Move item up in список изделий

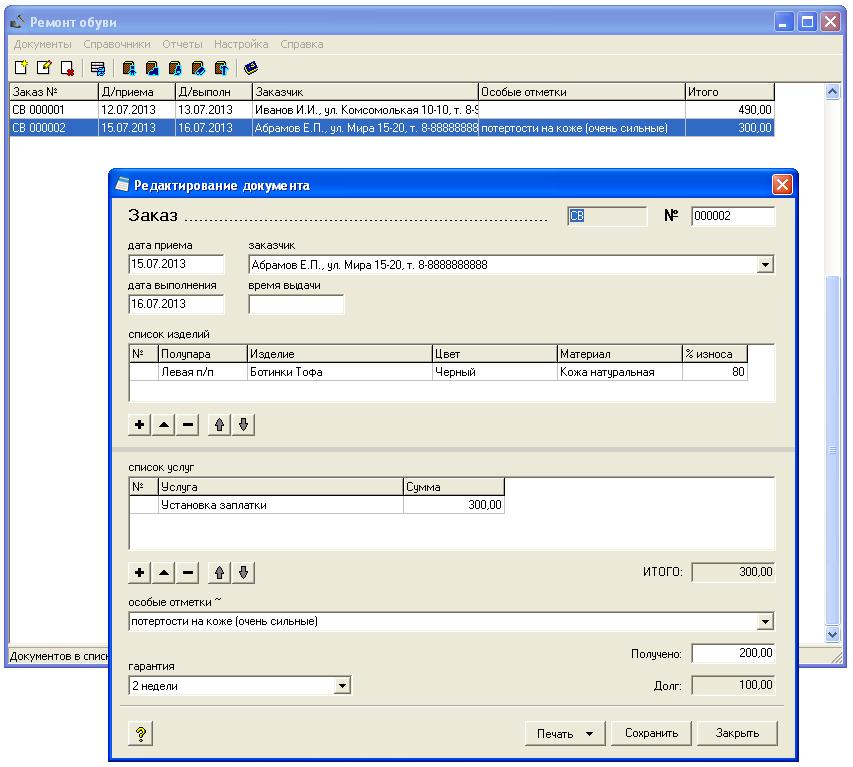coord(220,425)
